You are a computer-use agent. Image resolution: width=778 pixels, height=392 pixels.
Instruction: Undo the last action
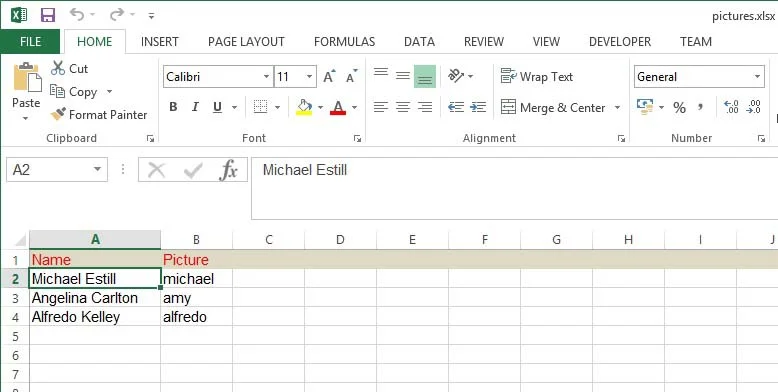point(76,14)
